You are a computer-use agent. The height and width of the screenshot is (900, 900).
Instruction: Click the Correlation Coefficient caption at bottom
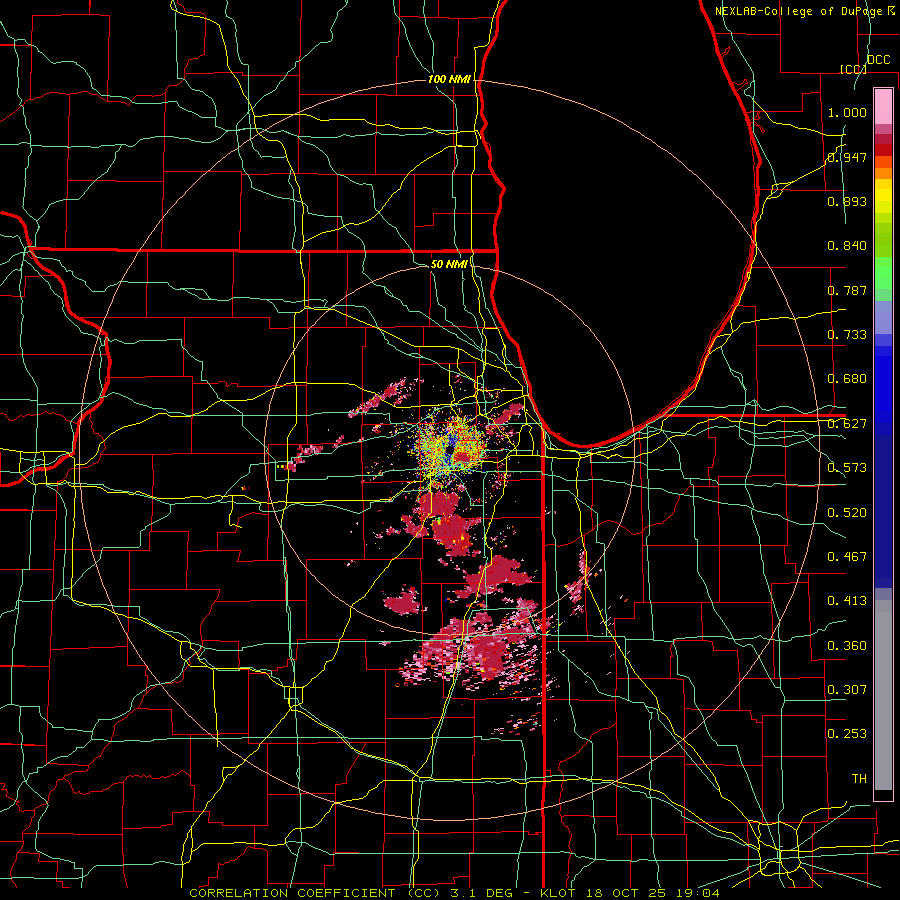[454, 893]
